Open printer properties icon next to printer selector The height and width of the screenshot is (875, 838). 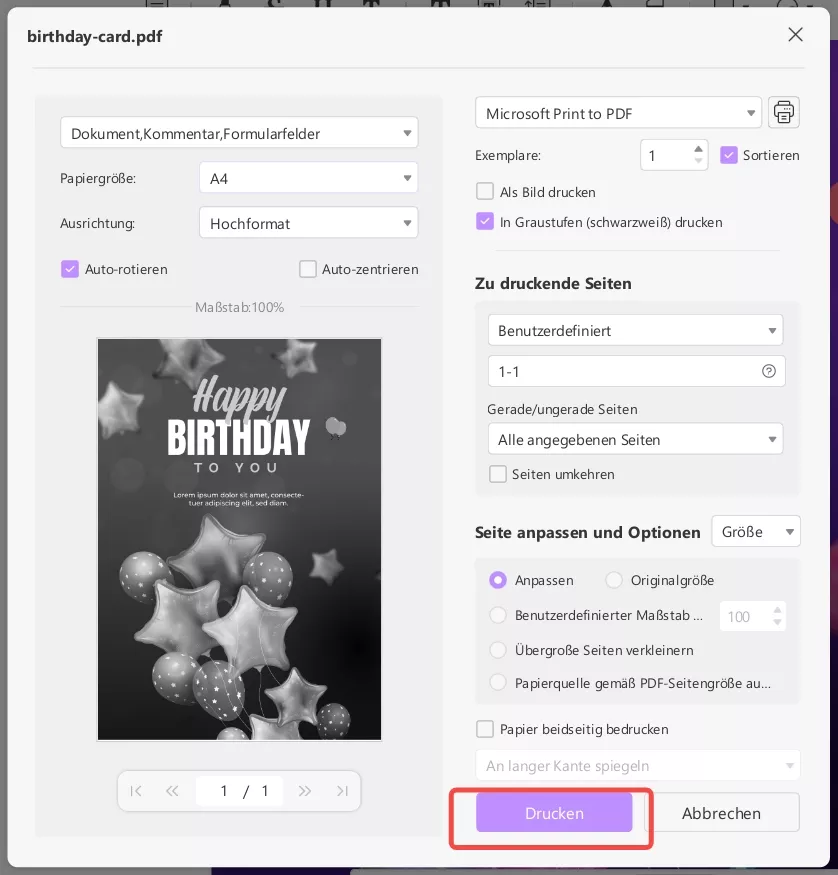pyautogui.click(x=784, y=113)
